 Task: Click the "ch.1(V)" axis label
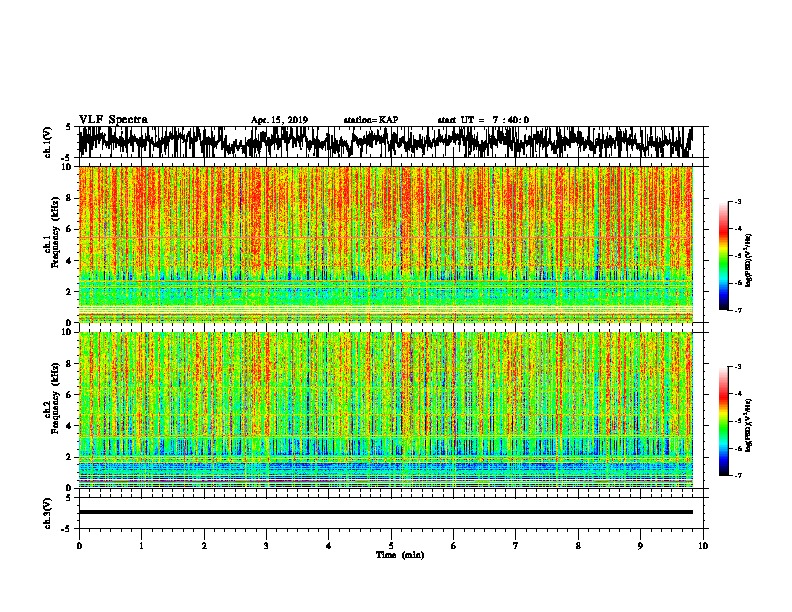48,142
